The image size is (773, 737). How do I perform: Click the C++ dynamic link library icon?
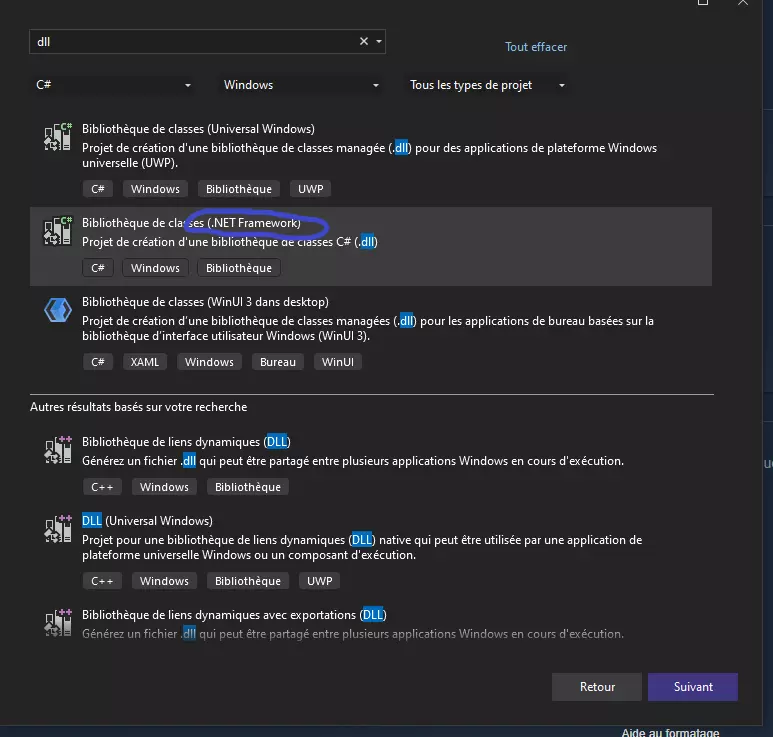58,450
